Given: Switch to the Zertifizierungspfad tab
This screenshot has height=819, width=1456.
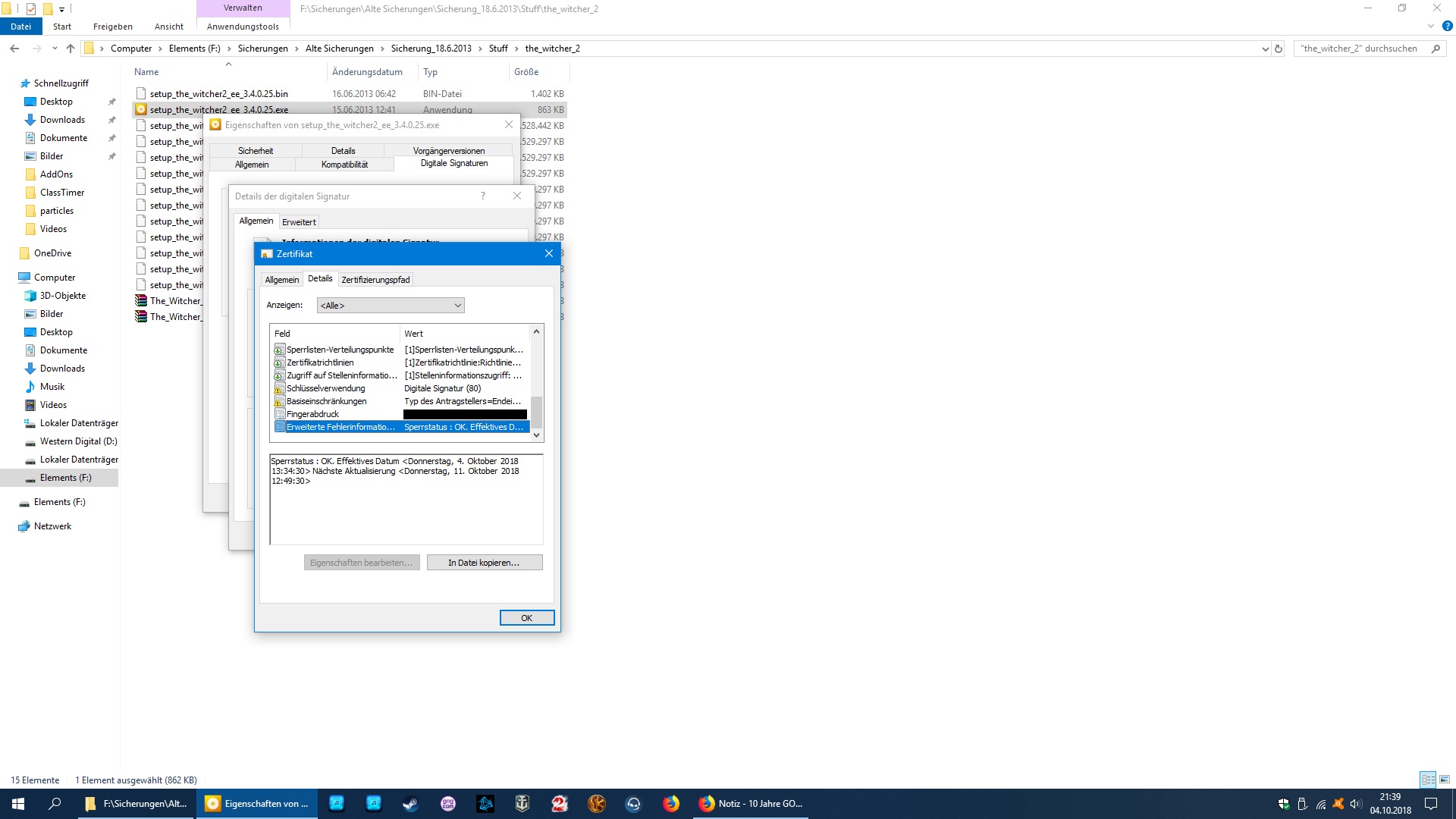Looking at the screenshot, I should pos(375,280).
